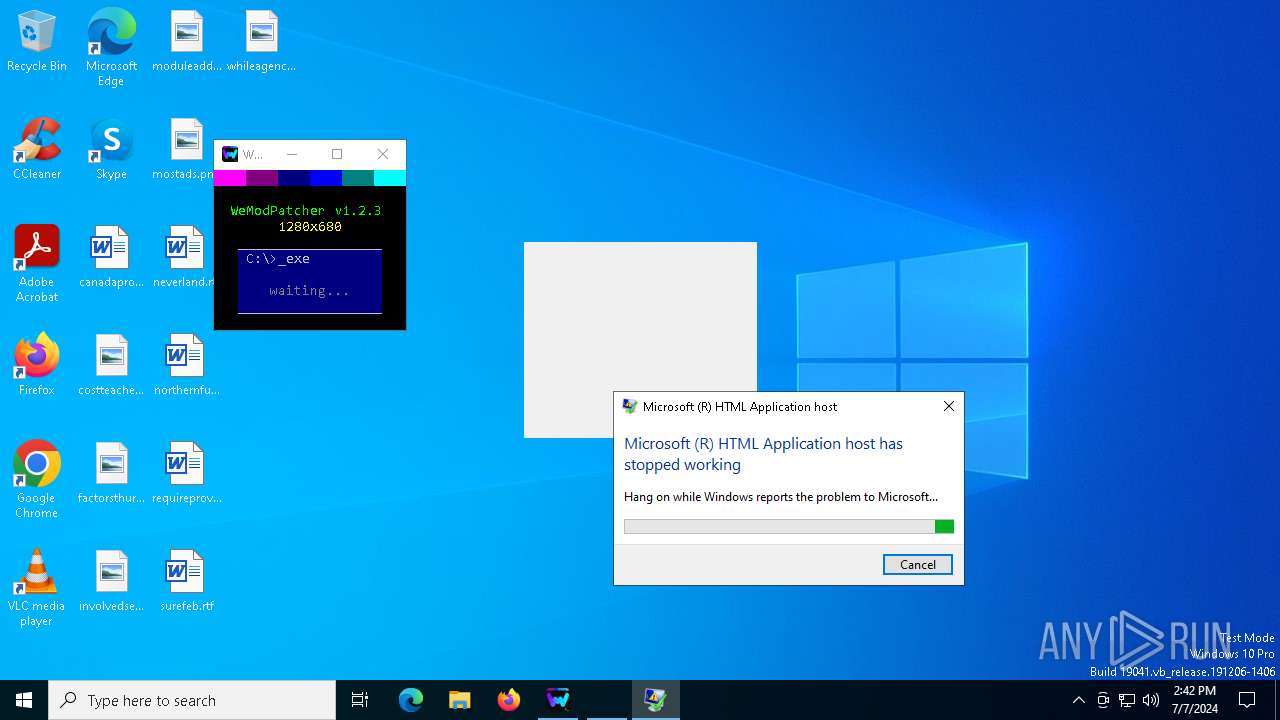The width and height of the screenshot is (1280, 720).
Task: Open File Explorer from taskbar
Action: tap(460, 700)
